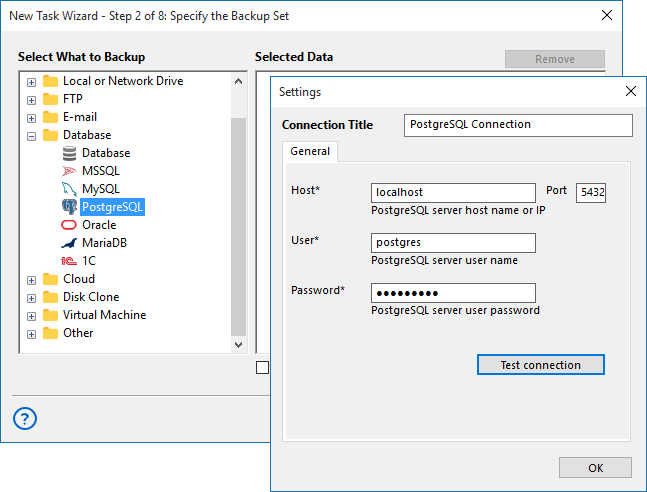647x492 pixels.
Task: Click the tree list vertical scrollbar
Action: pyautogui.click(x=238, y=230)
